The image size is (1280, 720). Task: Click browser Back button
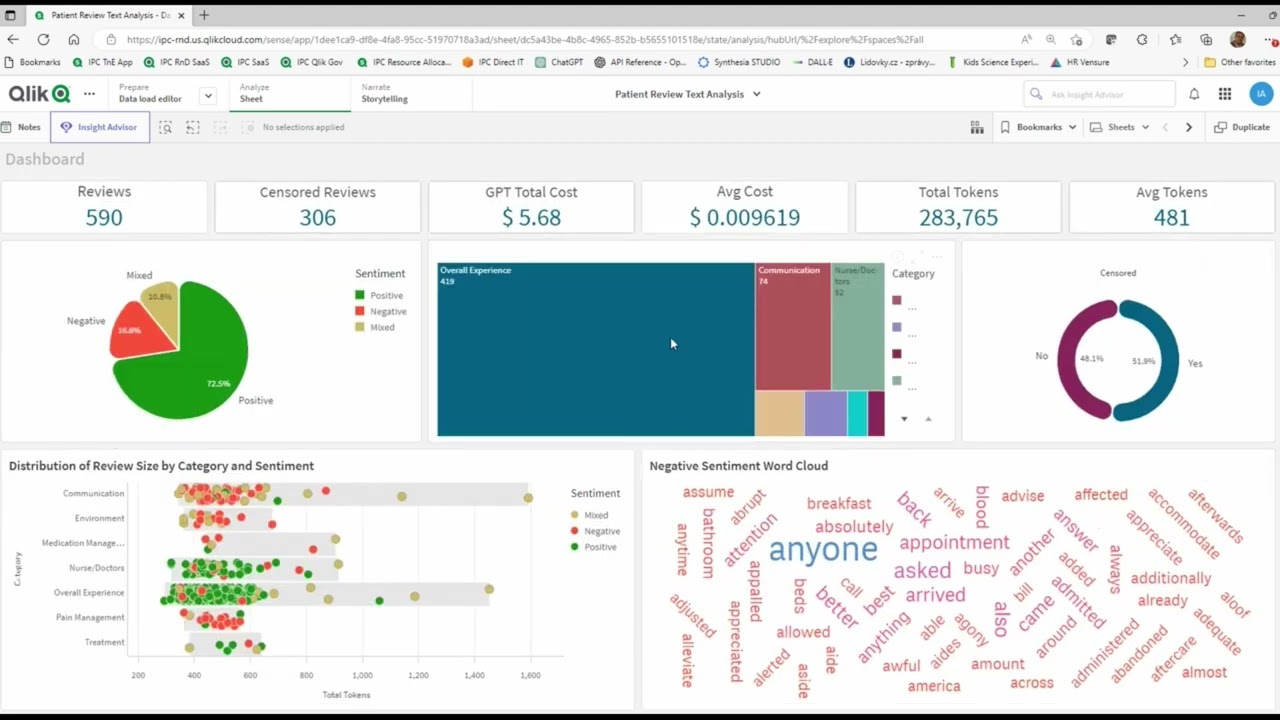pos(13,39)
